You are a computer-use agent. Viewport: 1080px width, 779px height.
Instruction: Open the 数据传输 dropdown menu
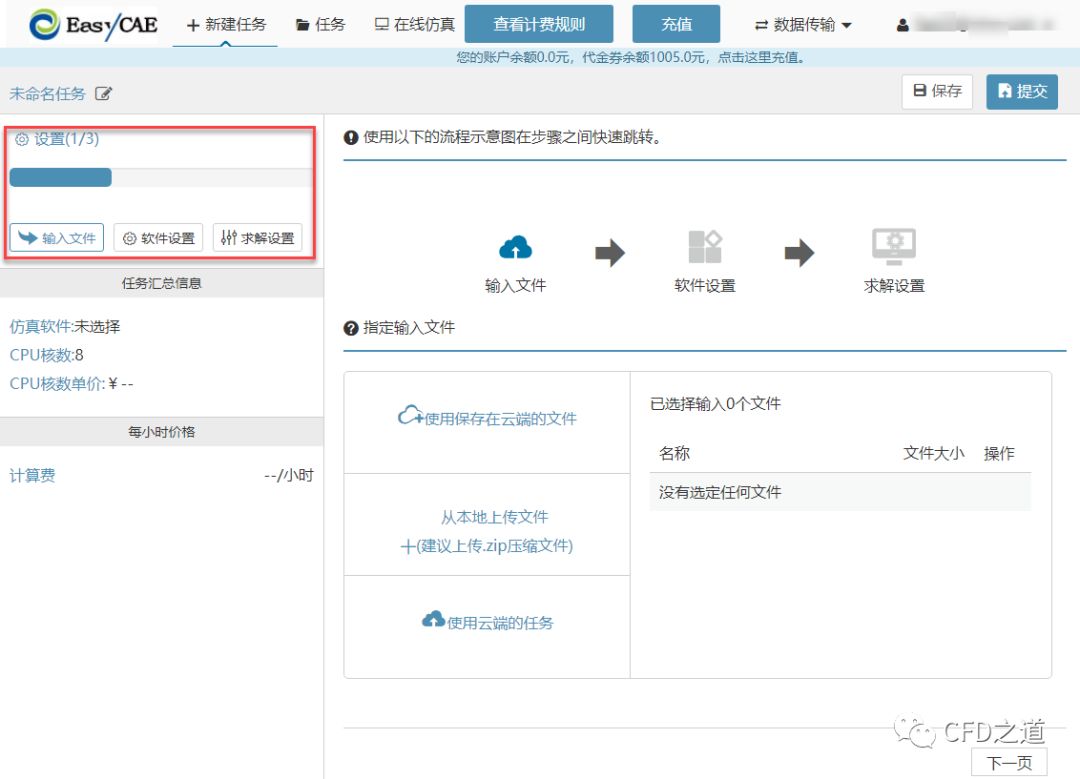click(803, 25)
